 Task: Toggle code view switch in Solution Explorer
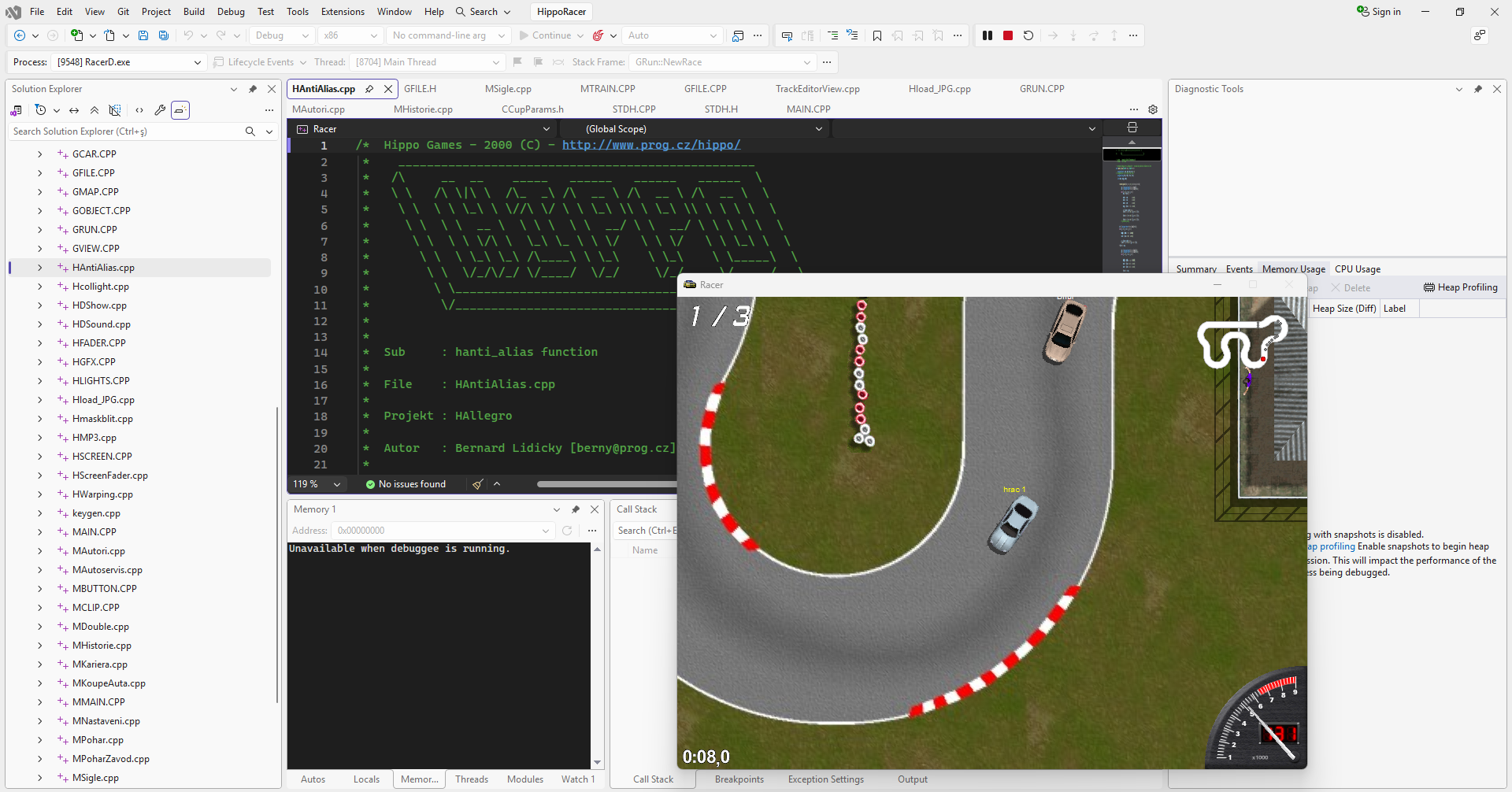coord(139,110)
